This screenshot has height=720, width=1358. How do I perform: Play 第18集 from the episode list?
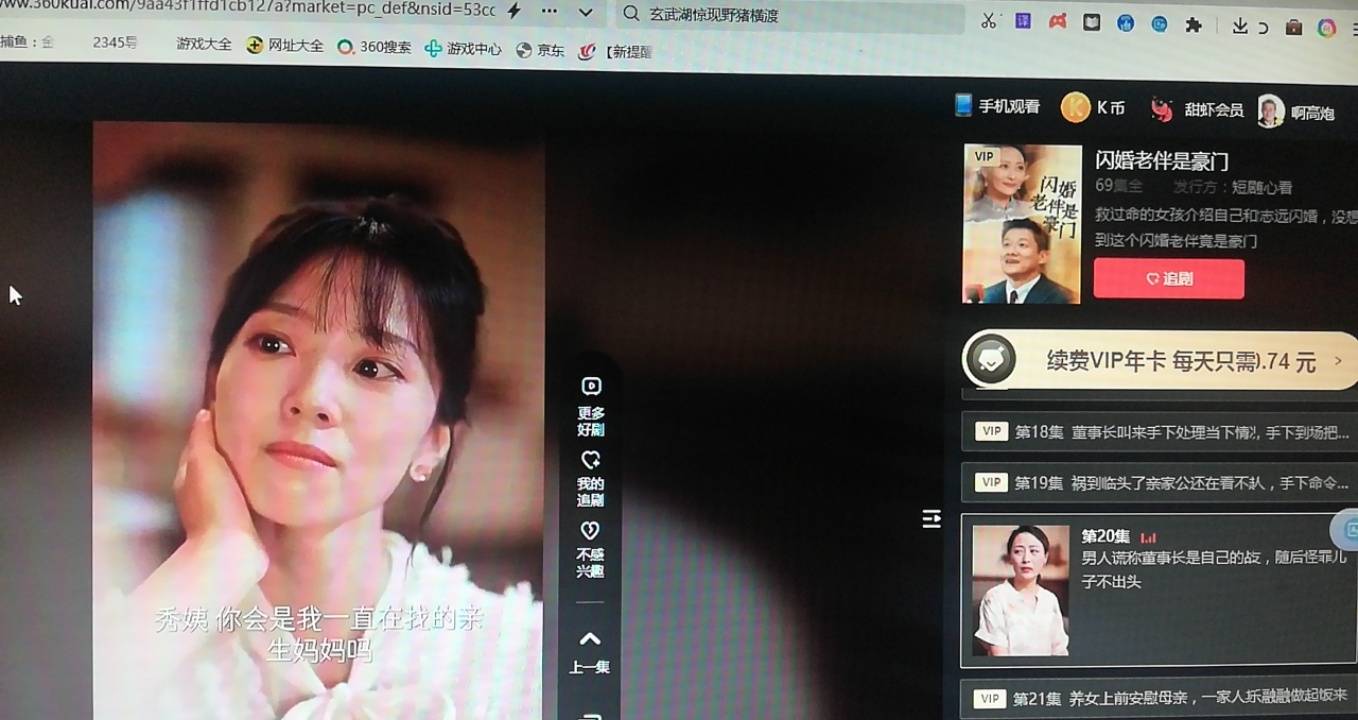click(1159, 432)
